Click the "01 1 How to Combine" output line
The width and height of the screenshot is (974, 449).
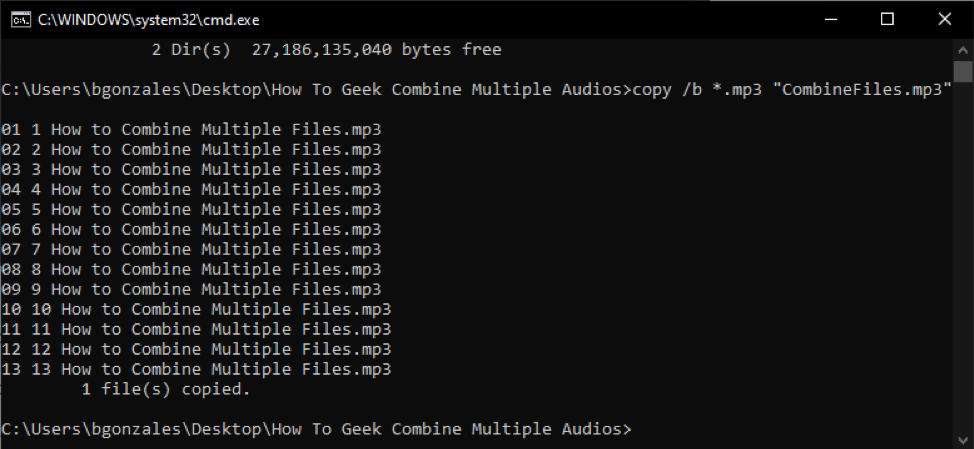pyautogui.click(x=191, y=130)
